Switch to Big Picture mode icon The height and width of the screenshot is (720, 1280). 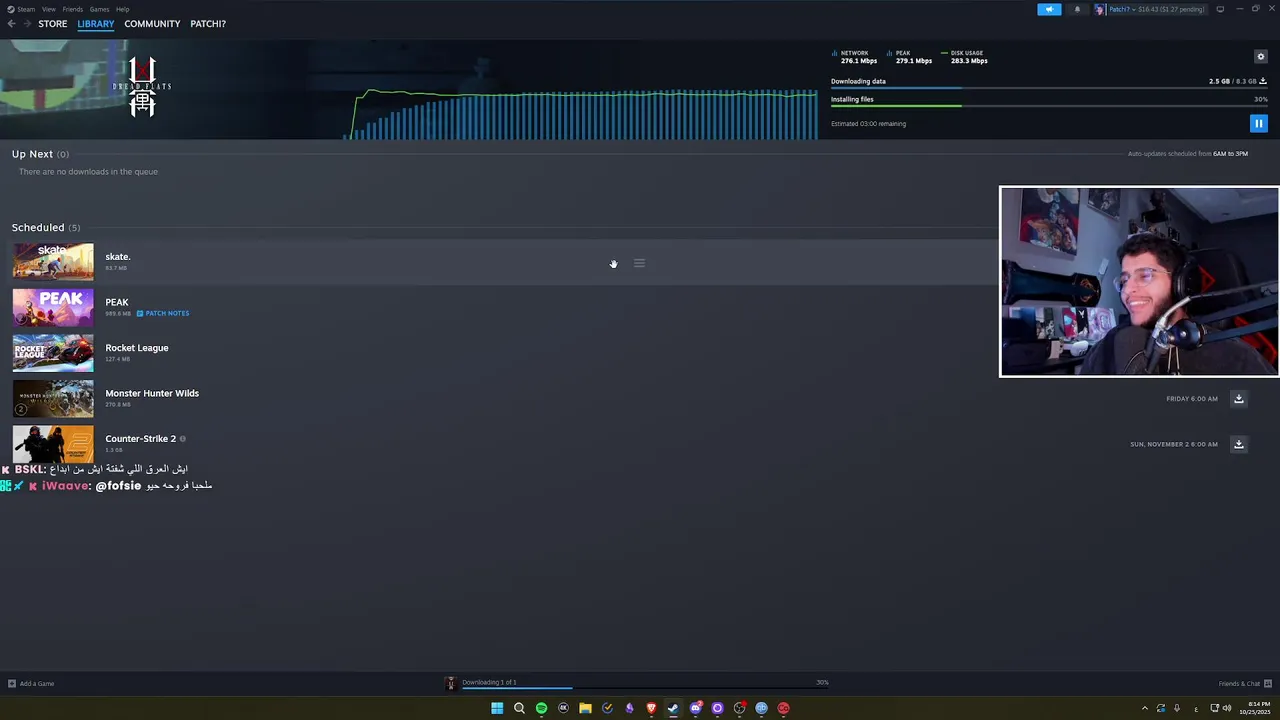(x=1220, y=9)
